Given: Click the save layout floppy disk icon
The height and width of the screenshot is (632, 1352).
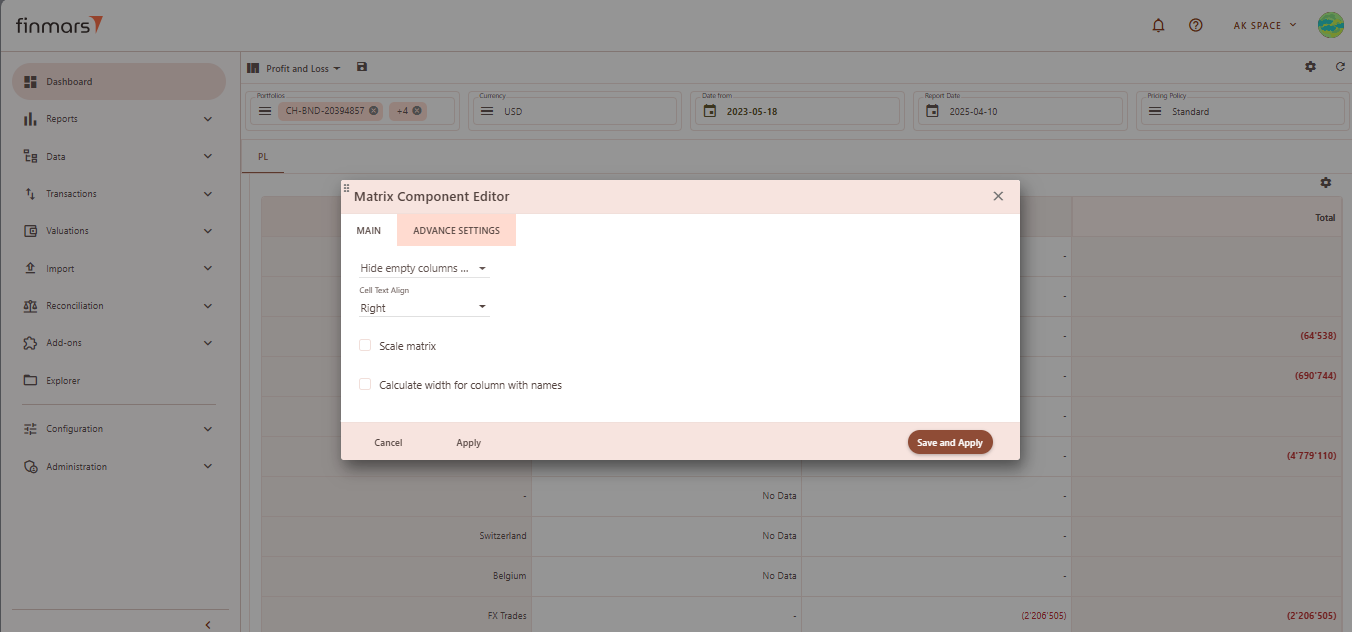Looking at the screenshot, I should [x=362, y=68].
